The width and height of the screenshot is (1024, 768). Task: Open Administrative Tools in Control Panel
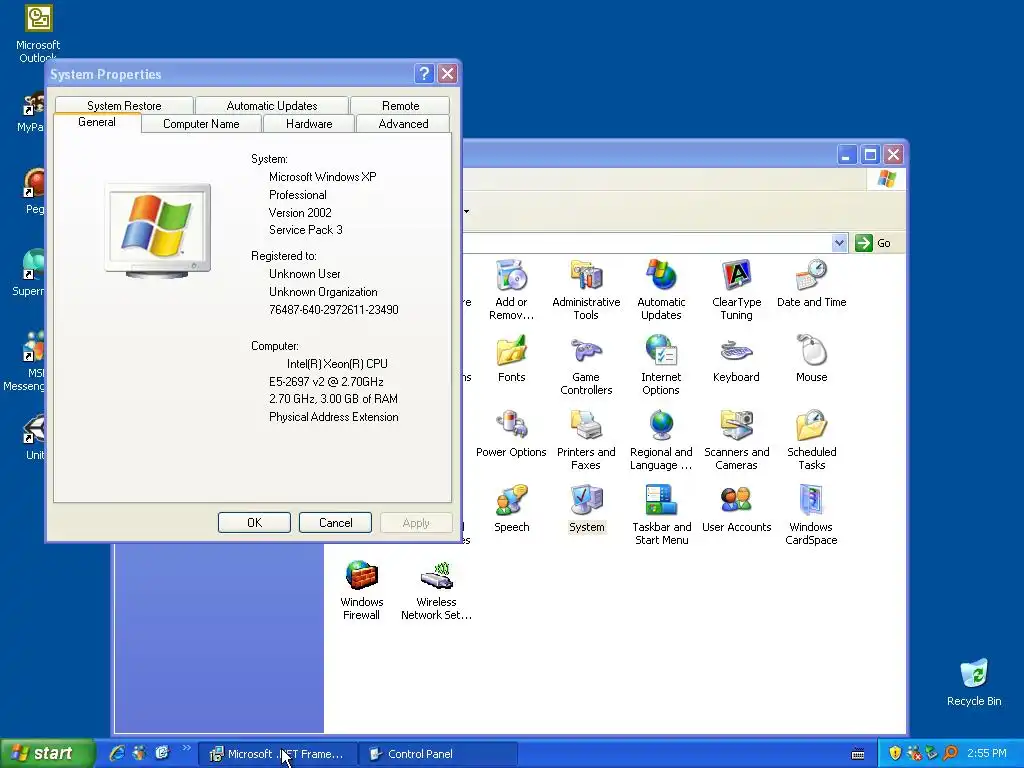(x=586, y=290)
